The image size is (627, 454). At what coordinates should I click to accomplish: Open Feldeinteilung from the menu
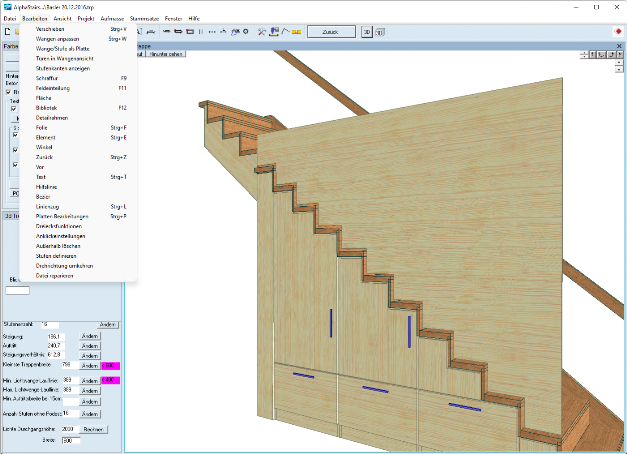pos(78,88)
